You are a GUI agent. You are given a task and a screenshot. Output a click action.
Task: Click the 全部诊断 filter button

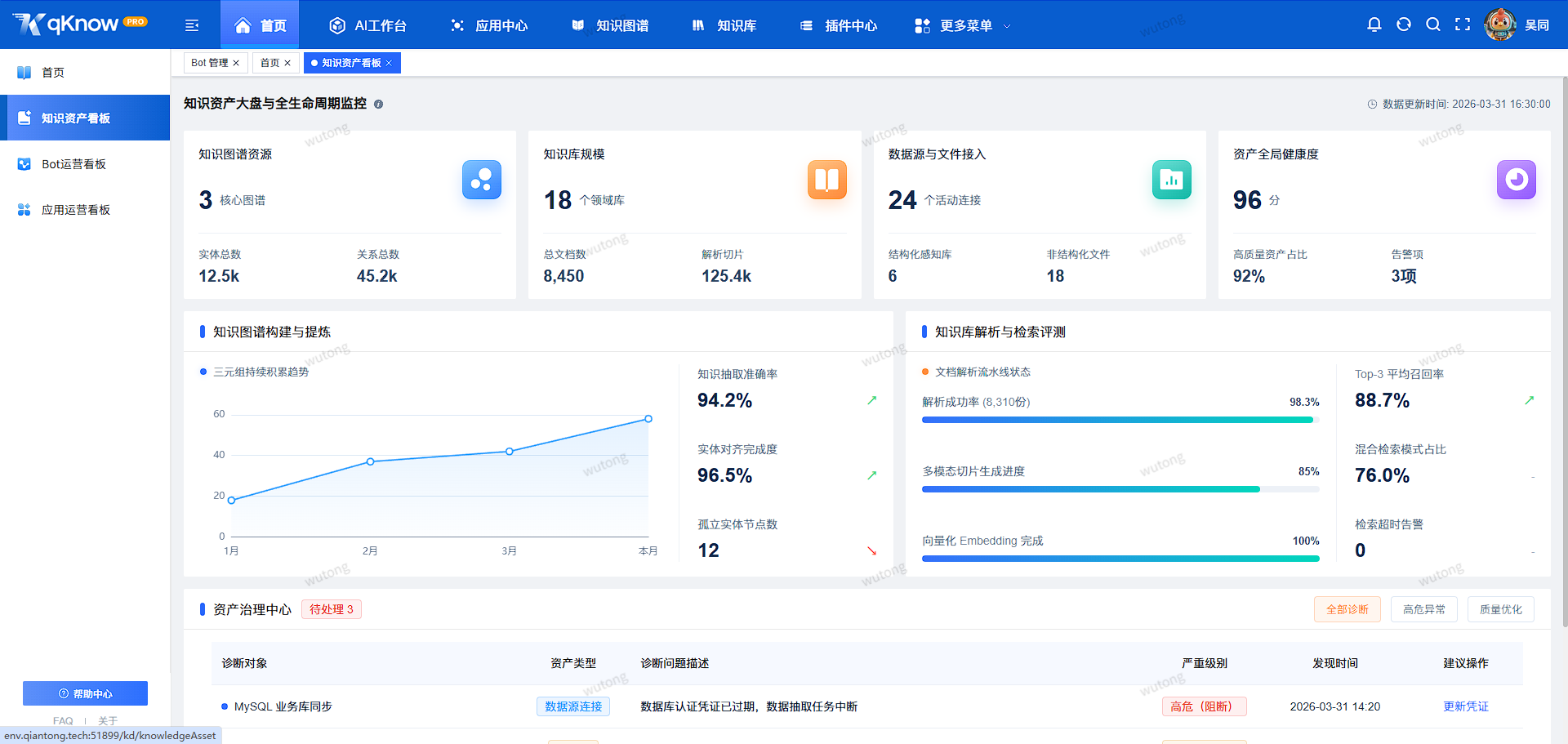point(1347,609)
